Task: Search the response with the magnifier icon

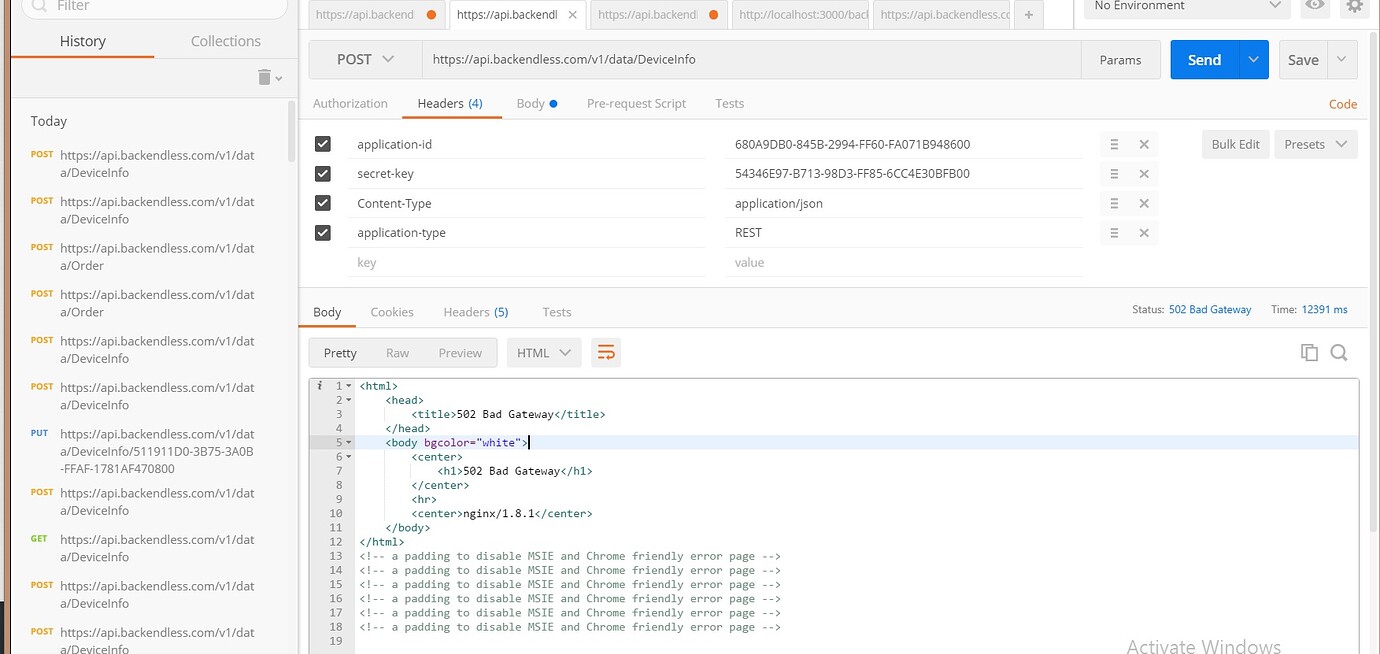Action: (x=1340, y=351)
